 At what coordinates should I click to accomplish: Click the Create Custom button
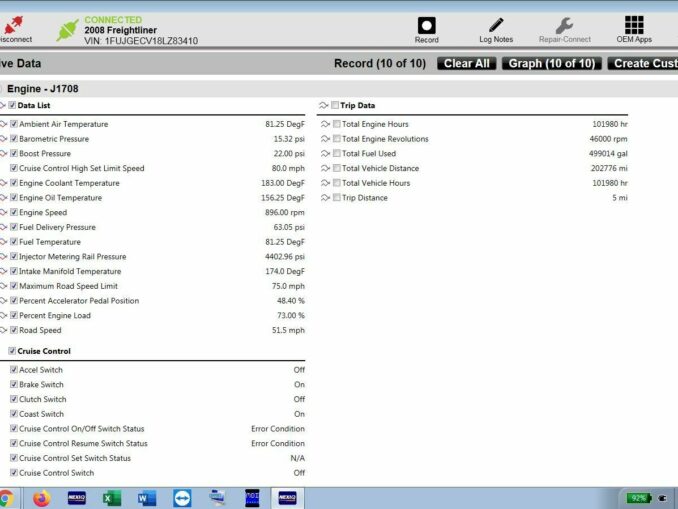643,64
